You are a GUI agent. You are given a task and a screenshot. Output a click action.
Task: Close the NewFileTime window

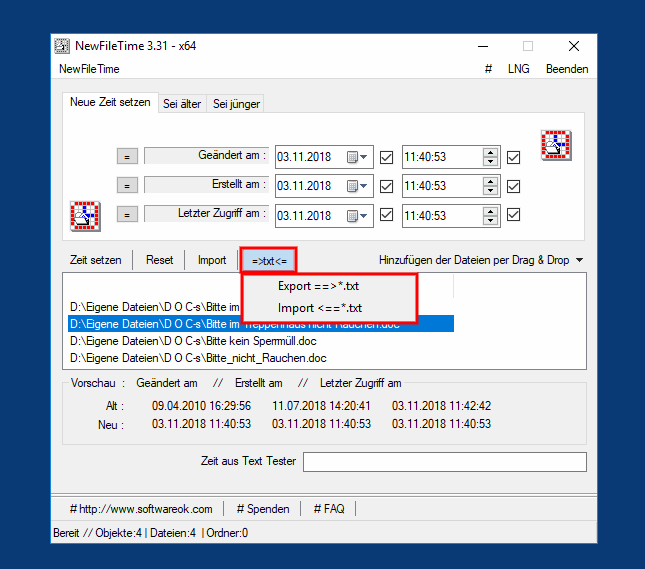574,46
